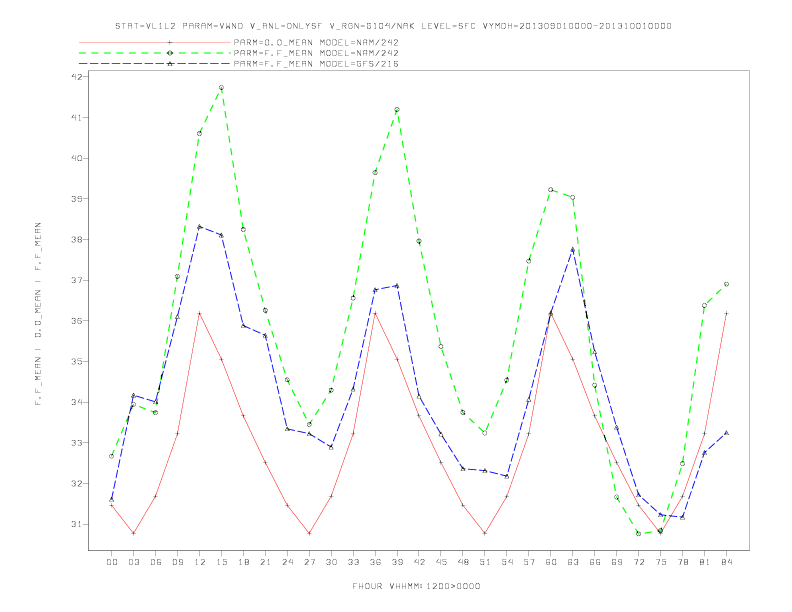The height and width of the screenshot is (612, 792).
Task: Click x-axis forecast hour label 06
Action: coord(156,562)
